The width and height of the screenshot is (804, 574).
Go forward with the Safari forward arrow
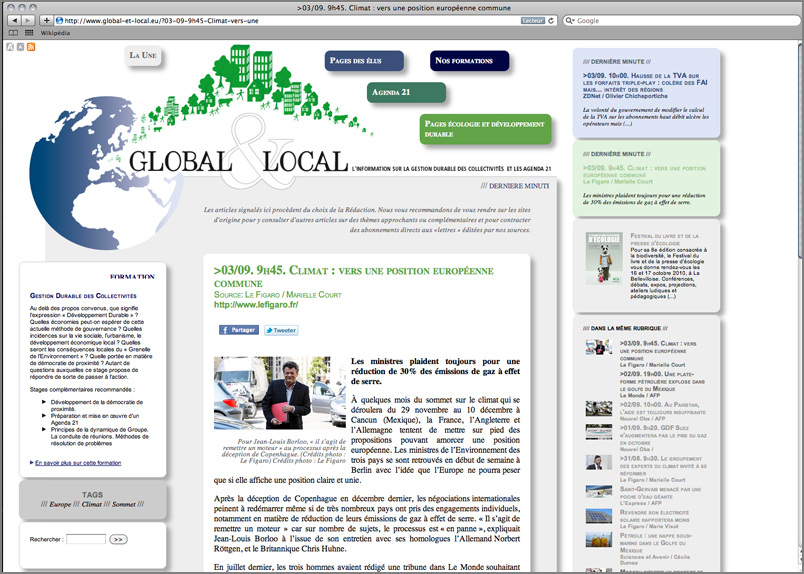point(28,21)
